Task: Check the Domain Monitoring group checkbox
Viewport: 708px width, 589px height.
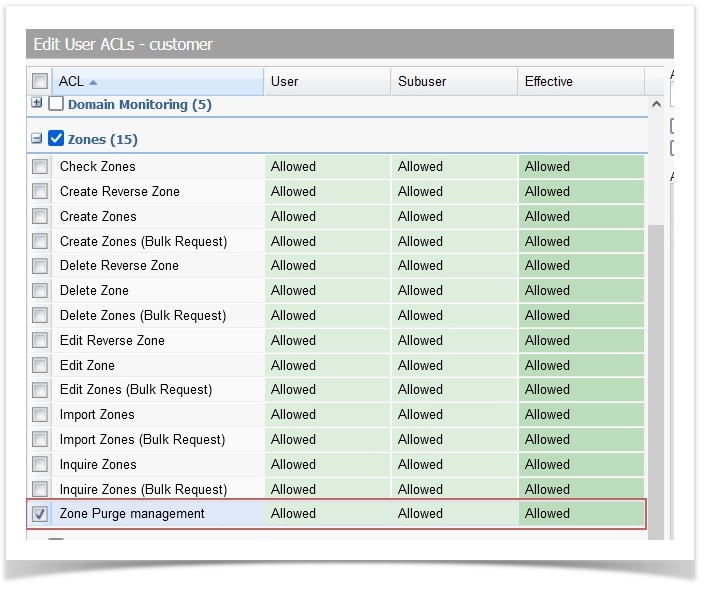Action: click(x=56, y=103)
